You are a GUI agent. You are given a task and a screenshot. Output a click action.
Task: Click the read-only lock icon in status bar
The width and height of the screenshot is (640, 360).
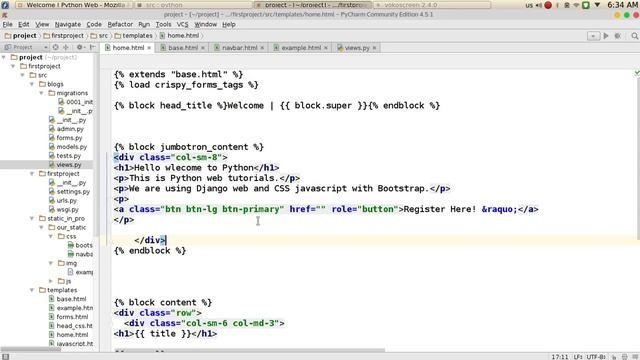[614, 357]
